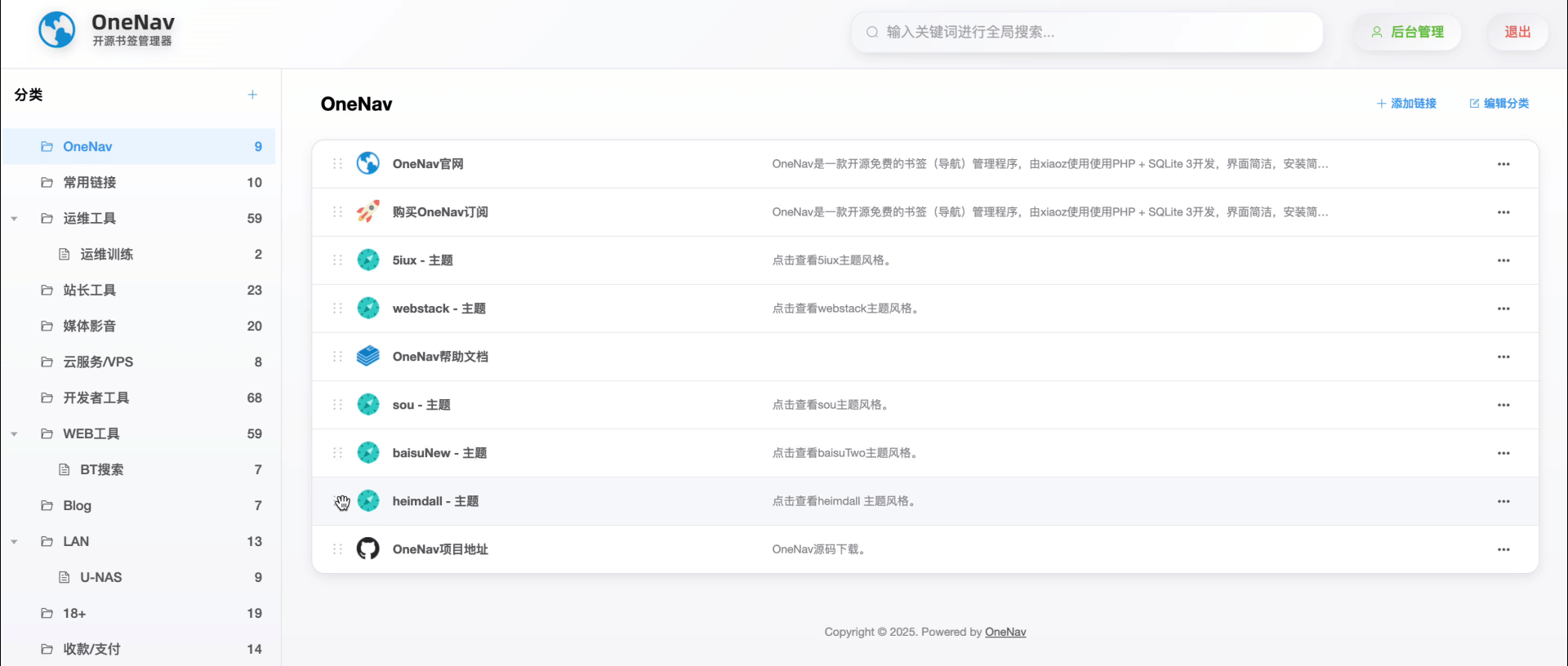Open the three-dot menu for baisuNew - 主题

(1503, 453)
